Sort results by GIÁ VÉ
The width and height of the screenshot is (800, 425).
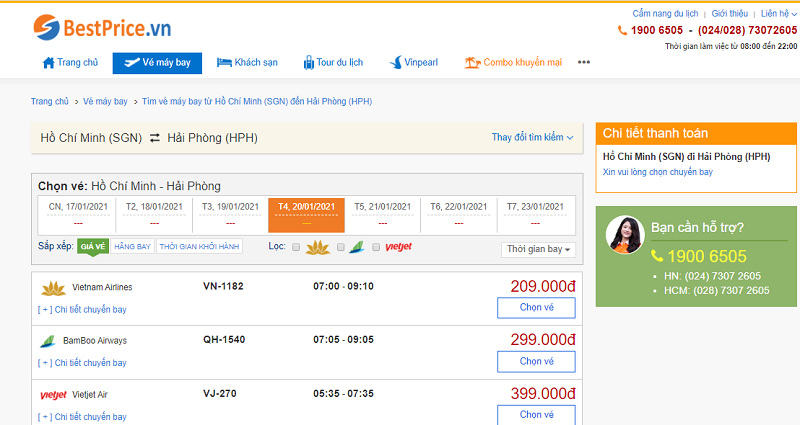pyautogui.click(x=93, y=246)
